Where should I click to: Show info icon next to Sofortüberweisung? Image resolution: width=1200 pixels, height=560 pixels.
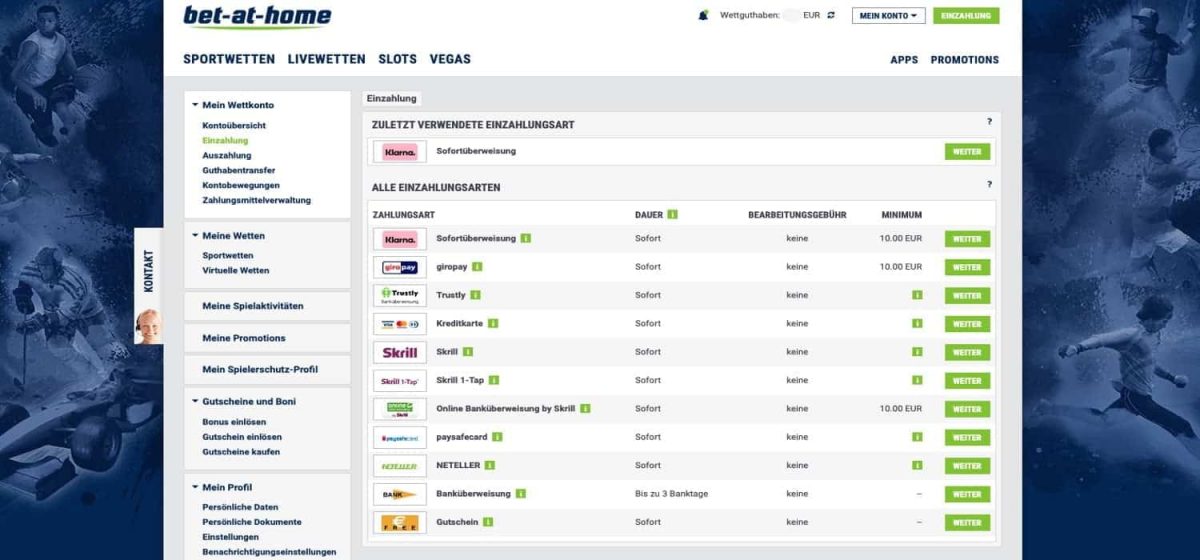point(525,238)
